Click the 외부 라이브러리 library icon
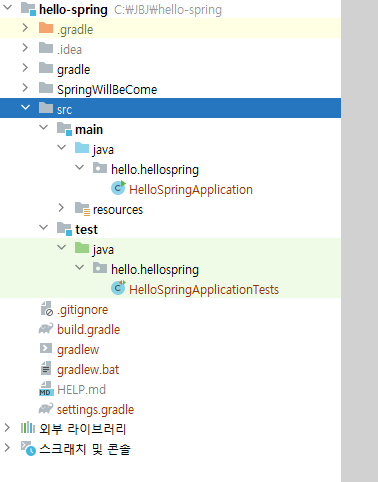Screen dimensions: 378x482 tap(28, 428)
